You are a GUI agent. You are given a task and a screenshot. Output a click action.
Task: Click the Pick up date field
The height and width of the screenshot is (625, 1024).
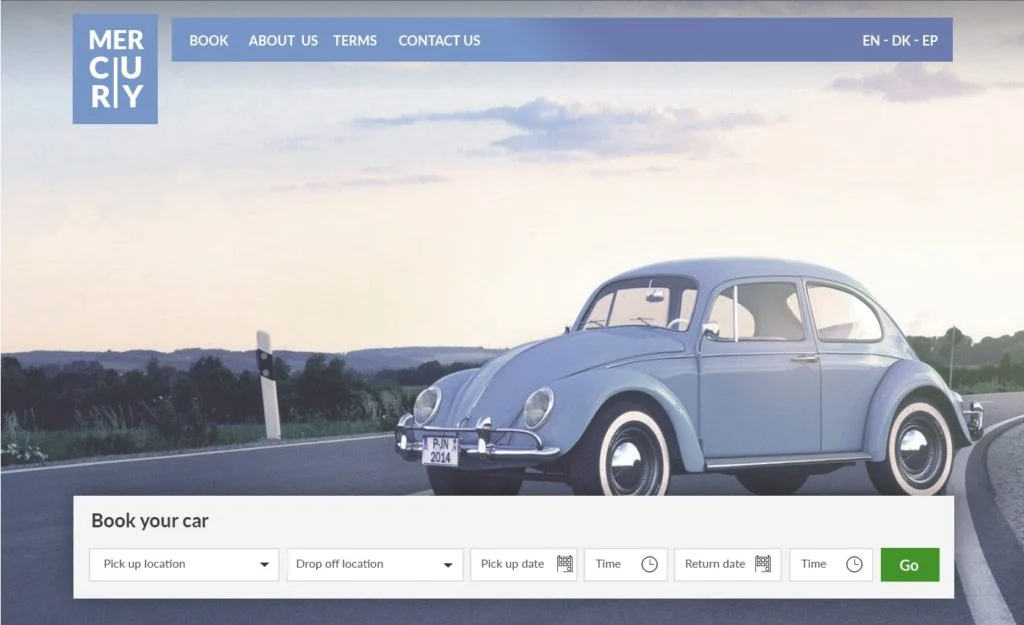[x=524, y=564]
